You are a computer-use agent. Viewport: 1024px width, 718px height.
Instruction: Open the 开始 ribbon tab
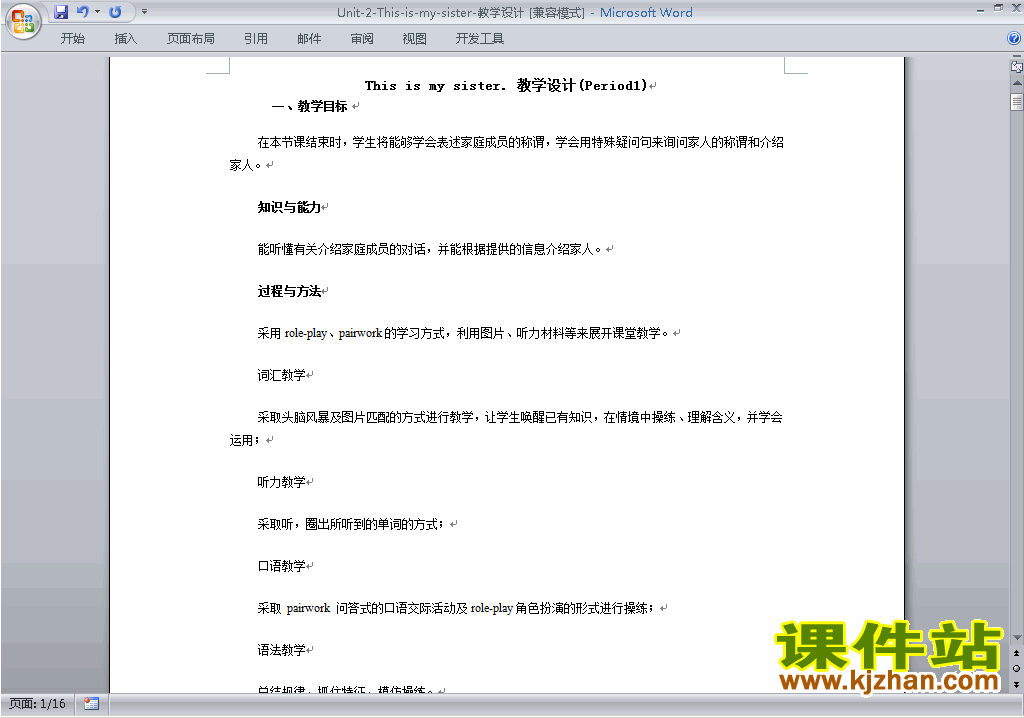(x=72, y=39)
